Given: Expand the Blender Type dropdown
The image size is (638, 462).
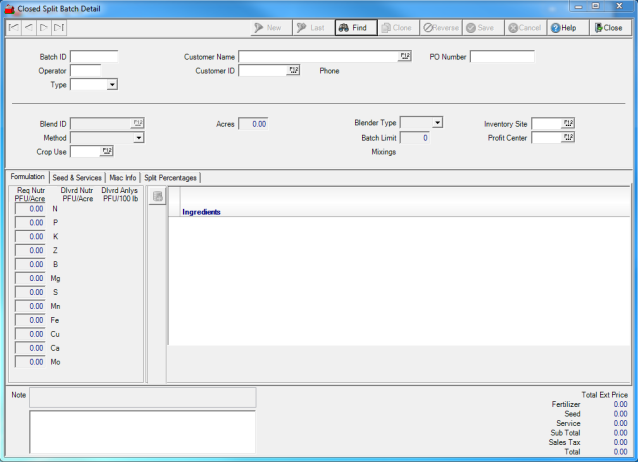Looking at the screenshot, I should (x=437, y=123).
